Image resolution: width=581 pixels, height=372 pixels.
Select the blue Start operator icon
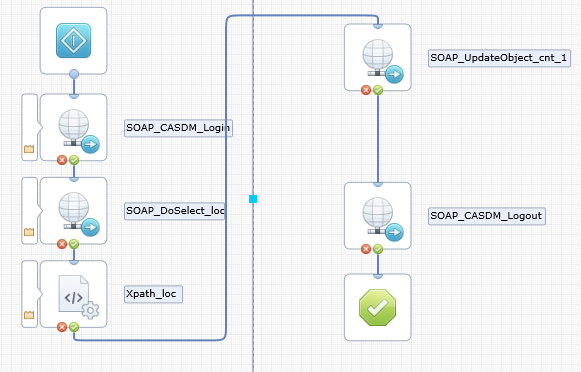coord(73,40)
